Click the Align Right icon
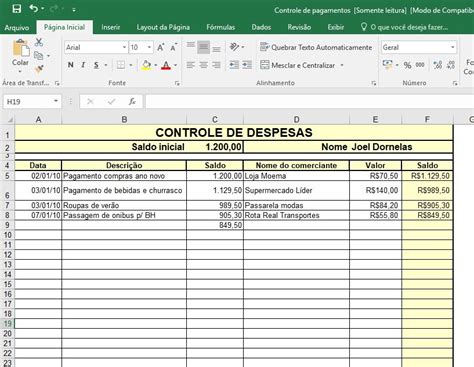The image size is (474, 367). click(x=216, y=65)
